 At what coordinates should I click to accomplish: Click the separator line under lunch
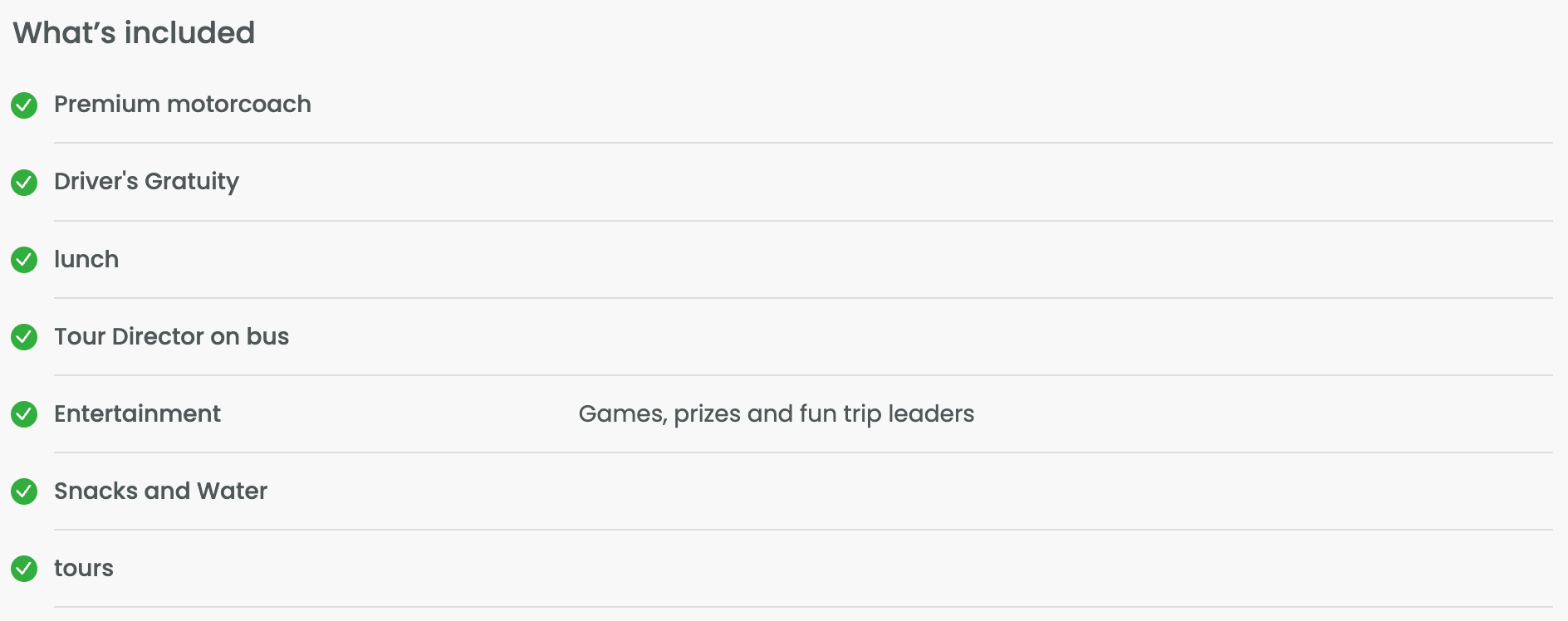tap(803, 298)
